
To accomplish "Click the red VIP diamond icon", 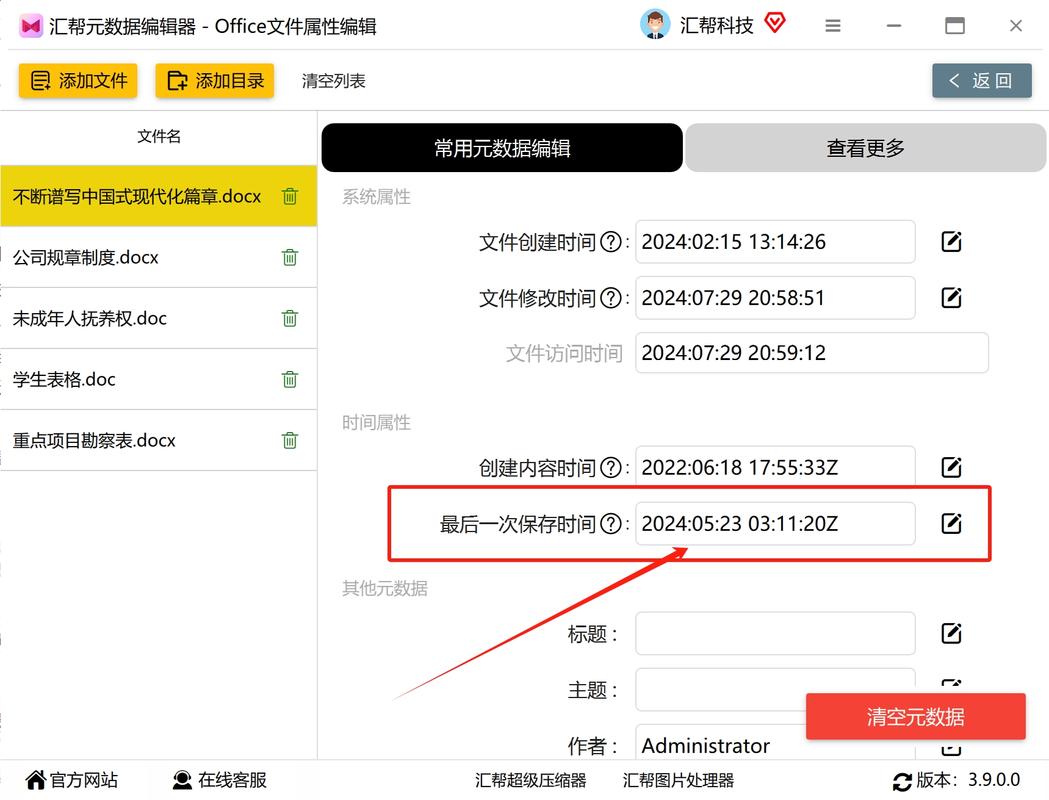I will (x=775, y=23).
